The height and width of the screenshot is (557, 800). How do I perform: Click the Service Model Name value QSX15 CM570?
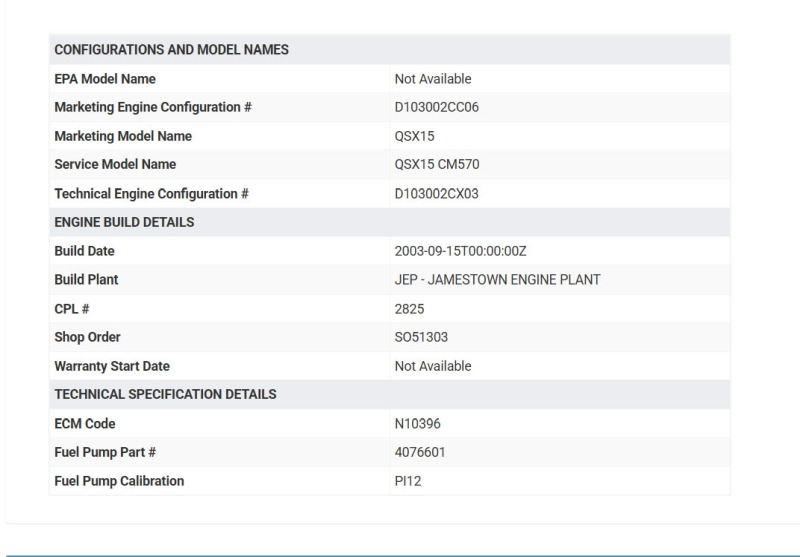click(437, 165)
